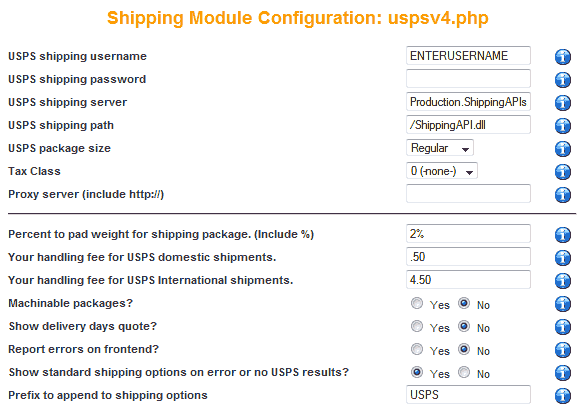
Task: View info icon for USPS package size
Action: coord(562,149)
